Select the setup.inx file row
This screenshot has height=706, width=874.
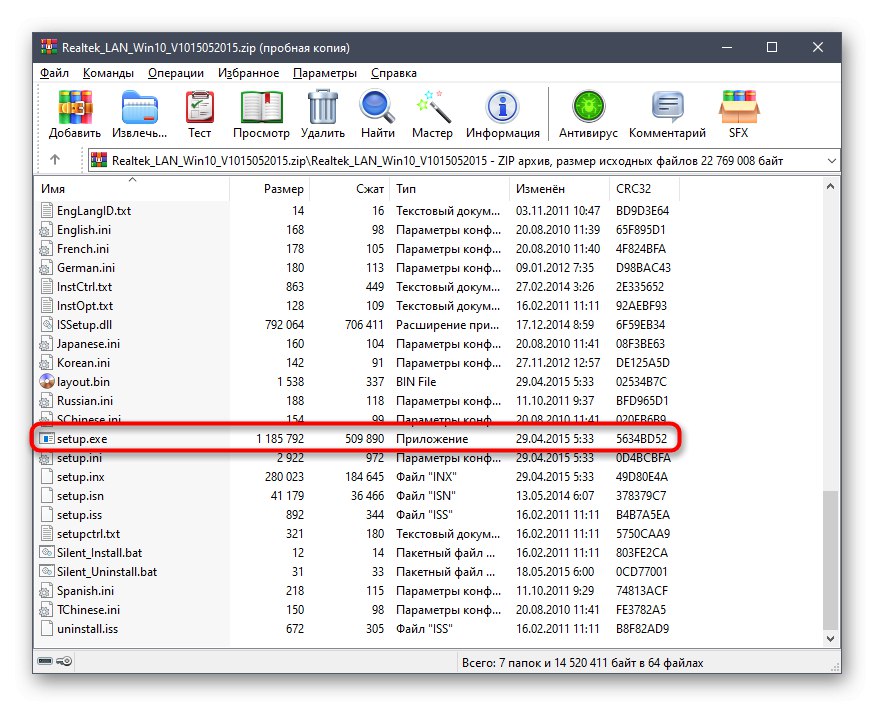[357, 477]
